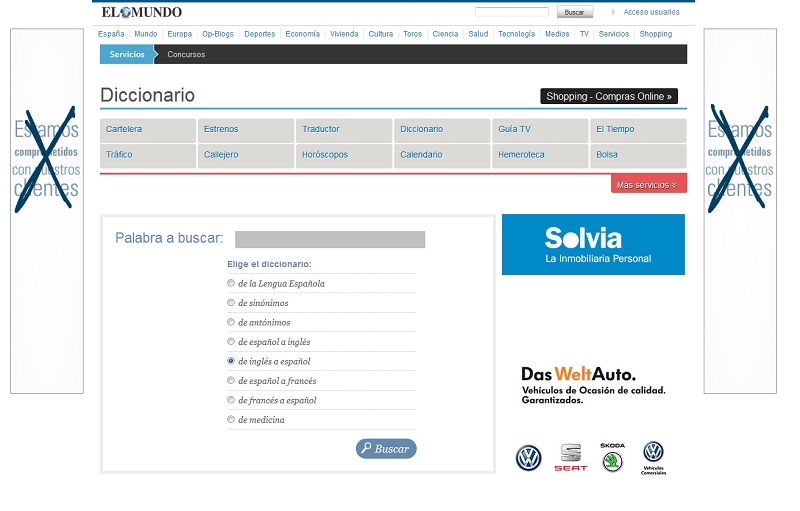Open the Deportes menu section
Screen dimensions: 800x511
click(x=259, y=34)
